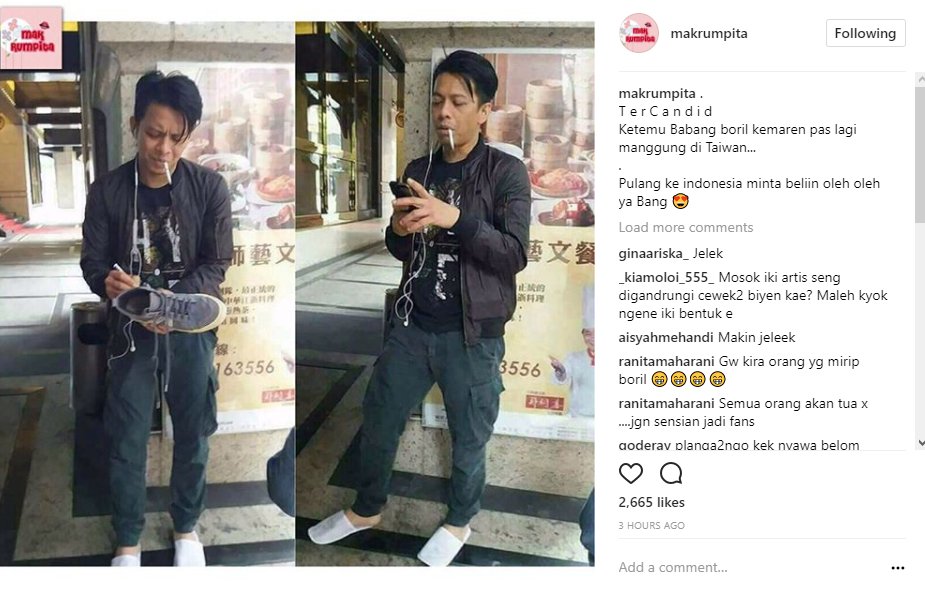The height and width of the screenshot is (591, 925).
Task: Open makrumpita profile picture avatar
Action: pos(639,33)
